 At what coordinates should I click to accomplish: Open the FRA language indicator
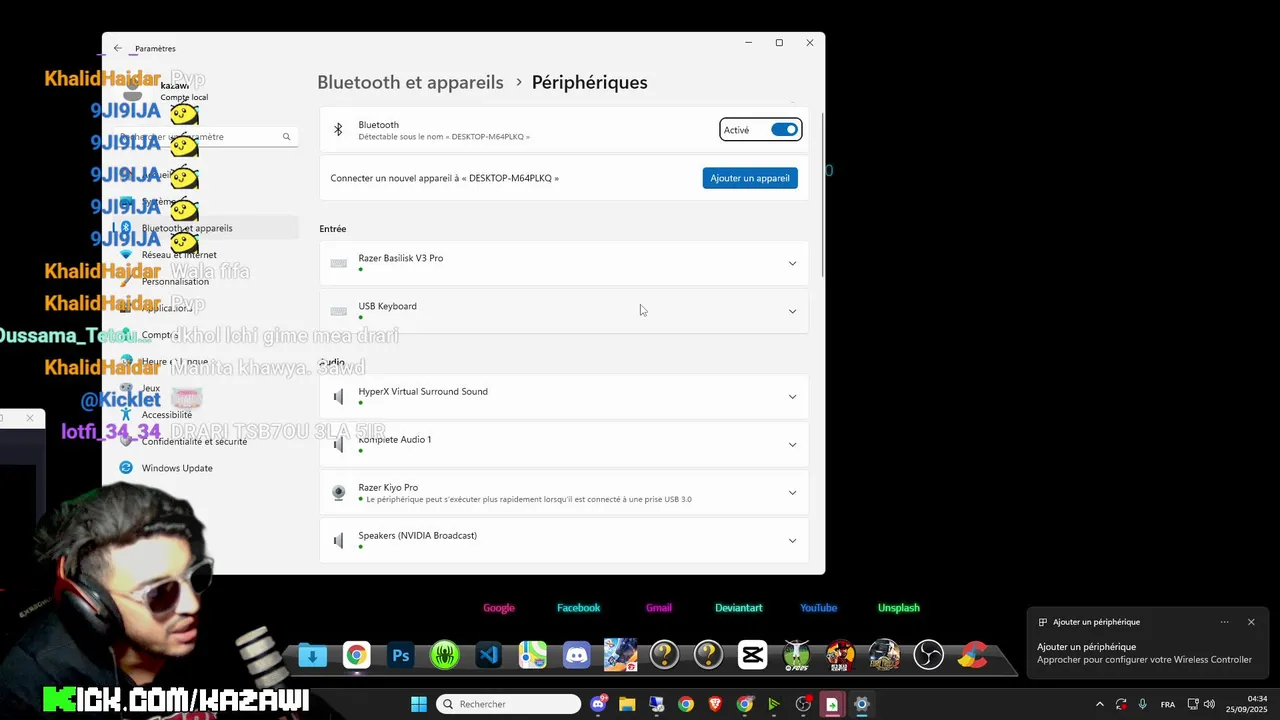click(x=1168, y=704)
